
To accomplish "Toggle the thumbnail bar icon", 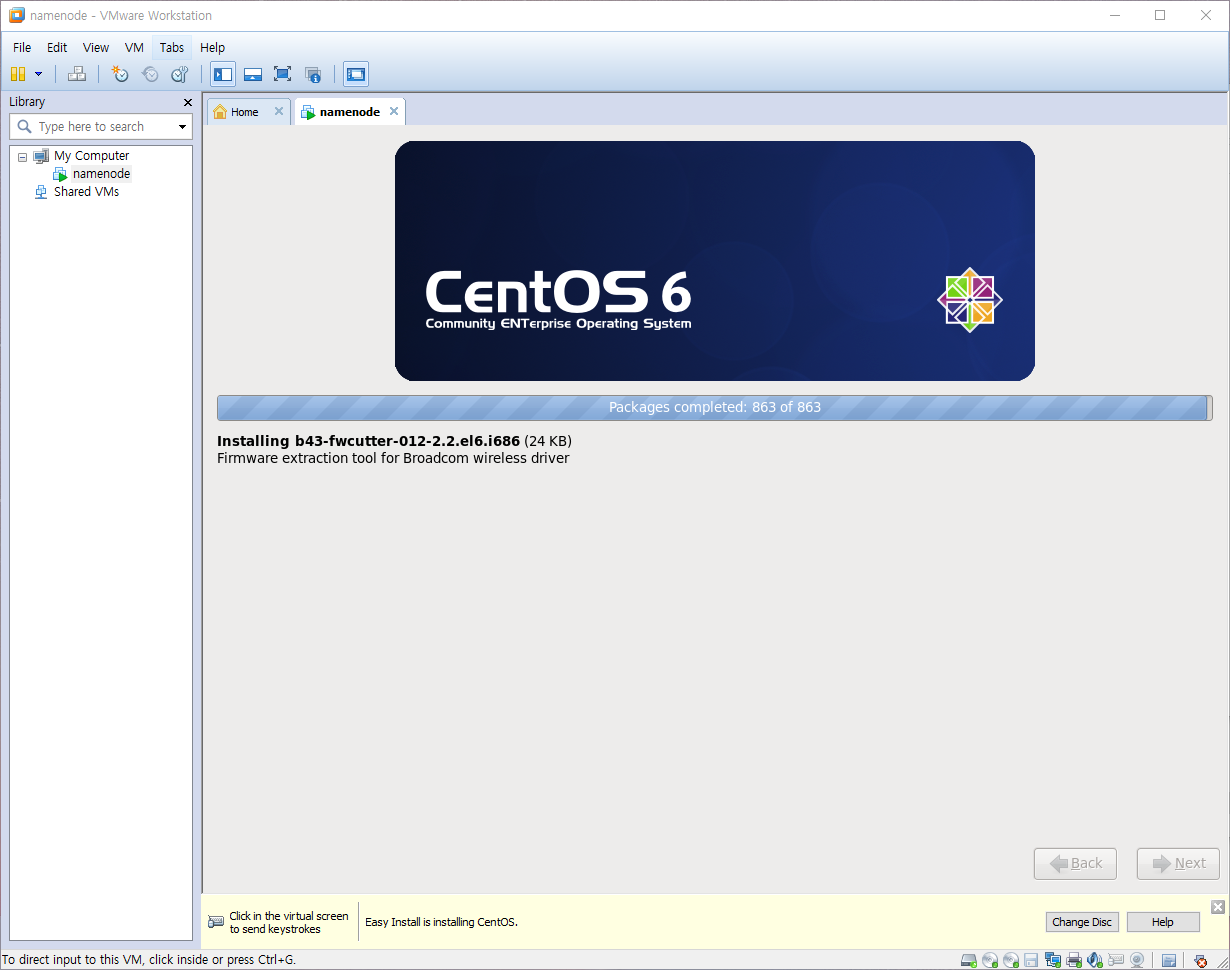I will click(253, 74).
